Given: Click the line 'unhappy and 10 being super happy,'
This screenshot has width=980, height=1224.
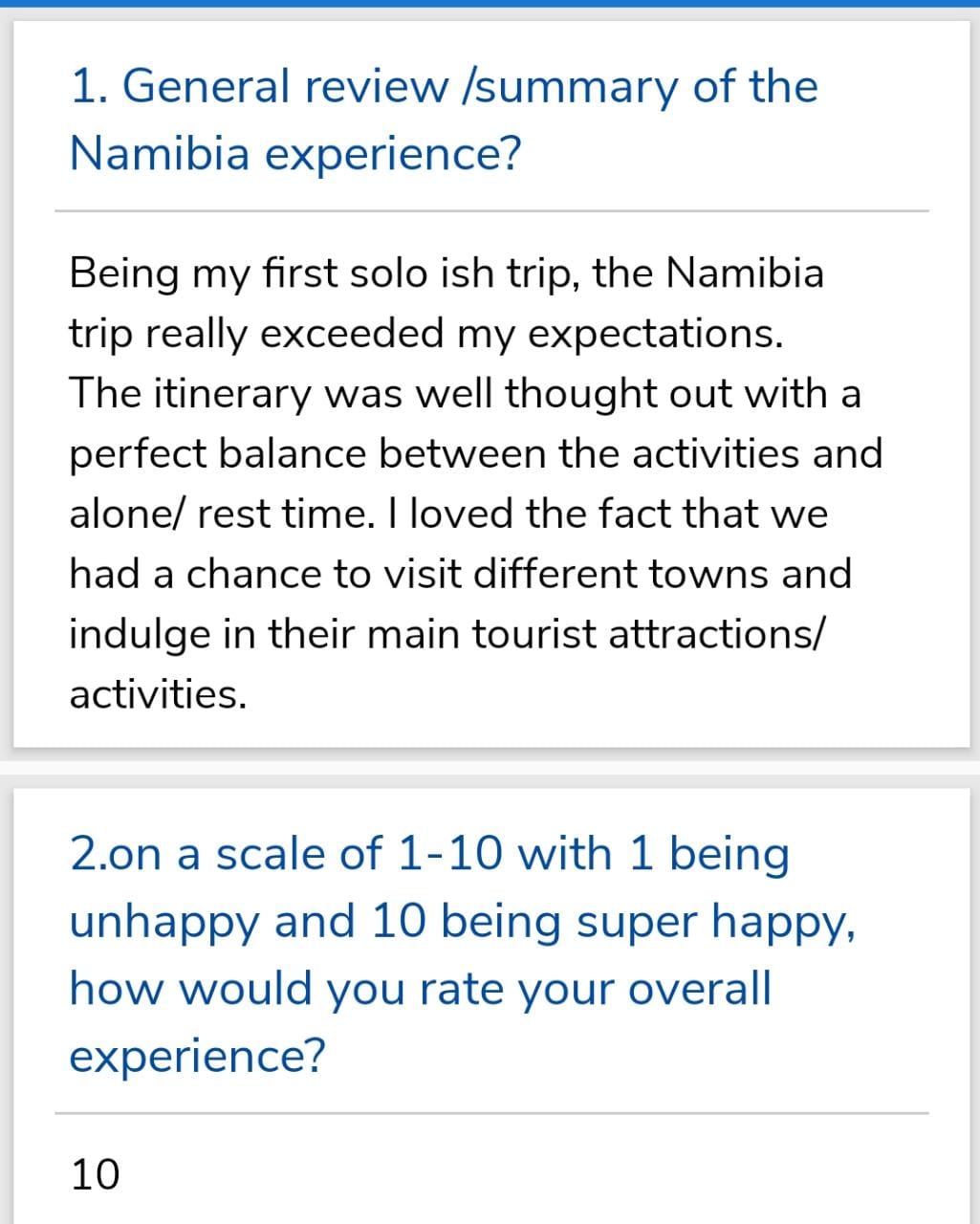Looking at the screenshot, I should [463, 922].
